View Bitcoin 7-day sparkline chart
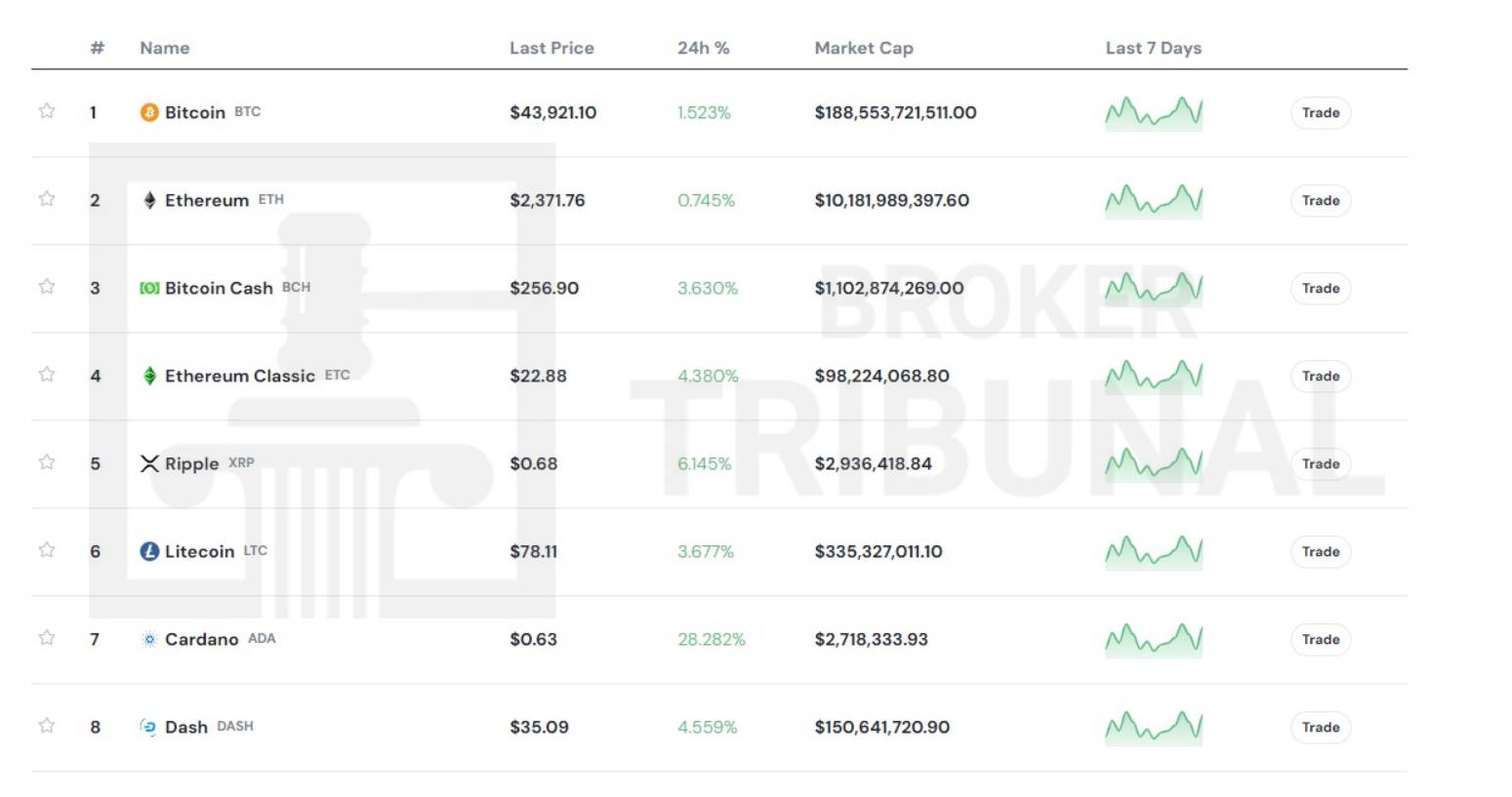The height and width of the screenshot is (797, 1512). pos(1154,113)
